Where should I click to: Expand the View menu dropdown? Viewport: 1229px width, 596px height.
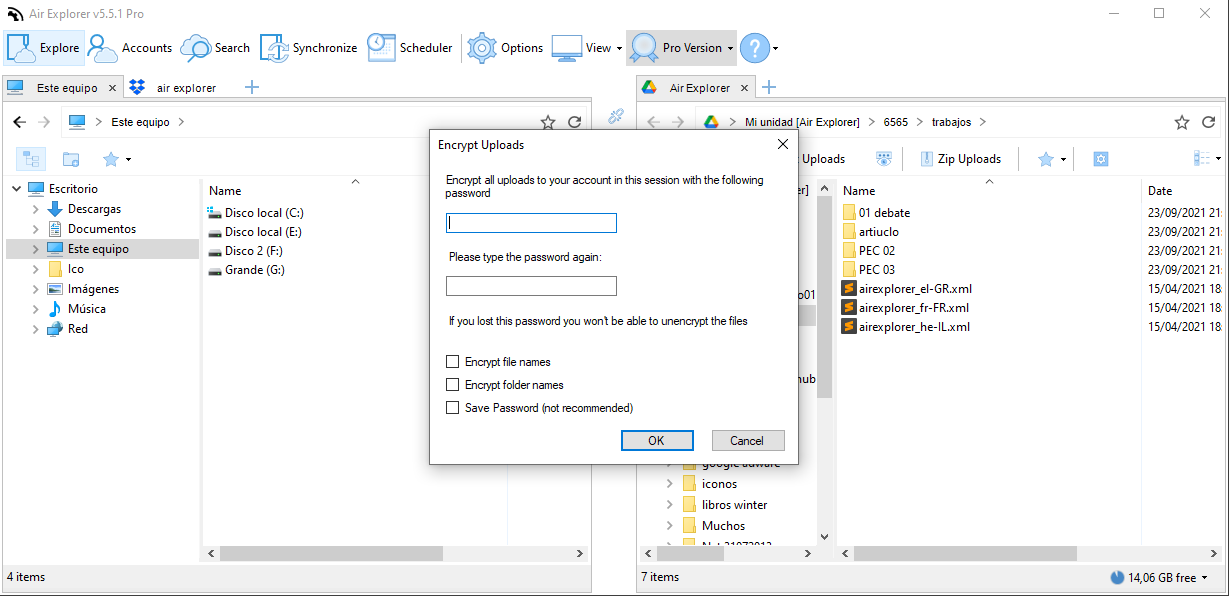point(622,47)
